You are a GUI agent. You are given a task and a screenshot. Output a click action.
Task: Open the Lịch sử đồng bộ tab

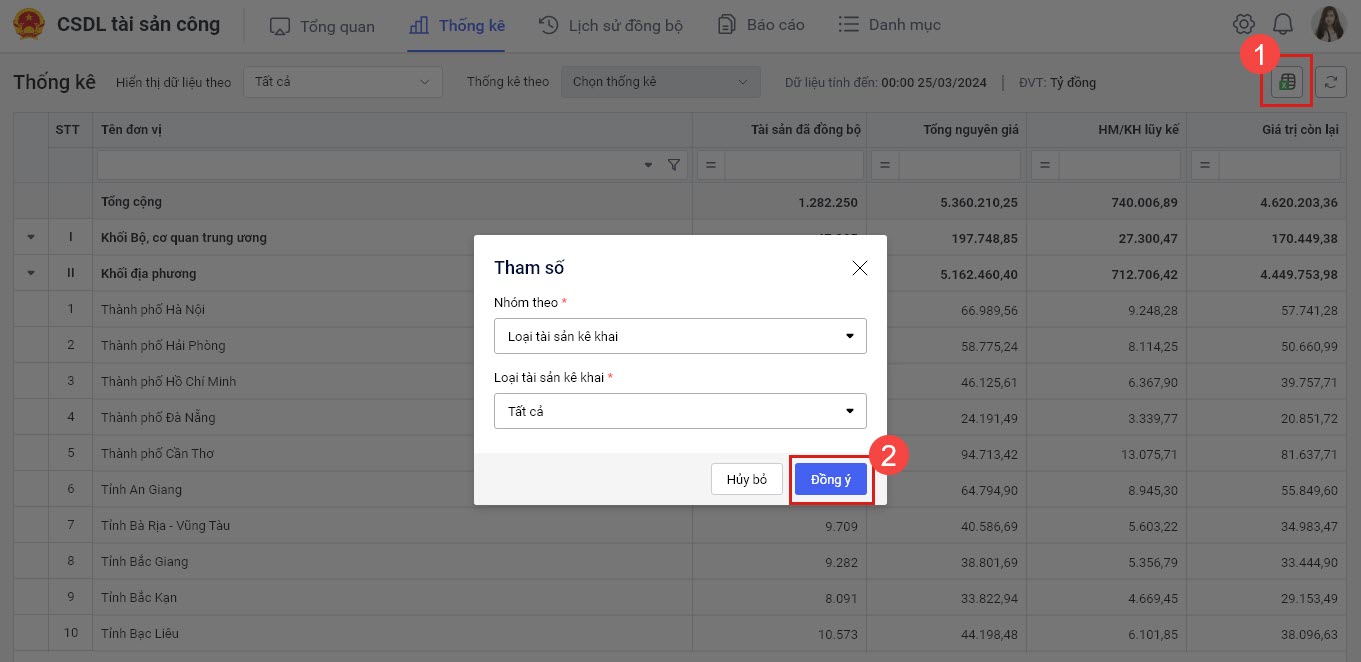click(610, 25)
